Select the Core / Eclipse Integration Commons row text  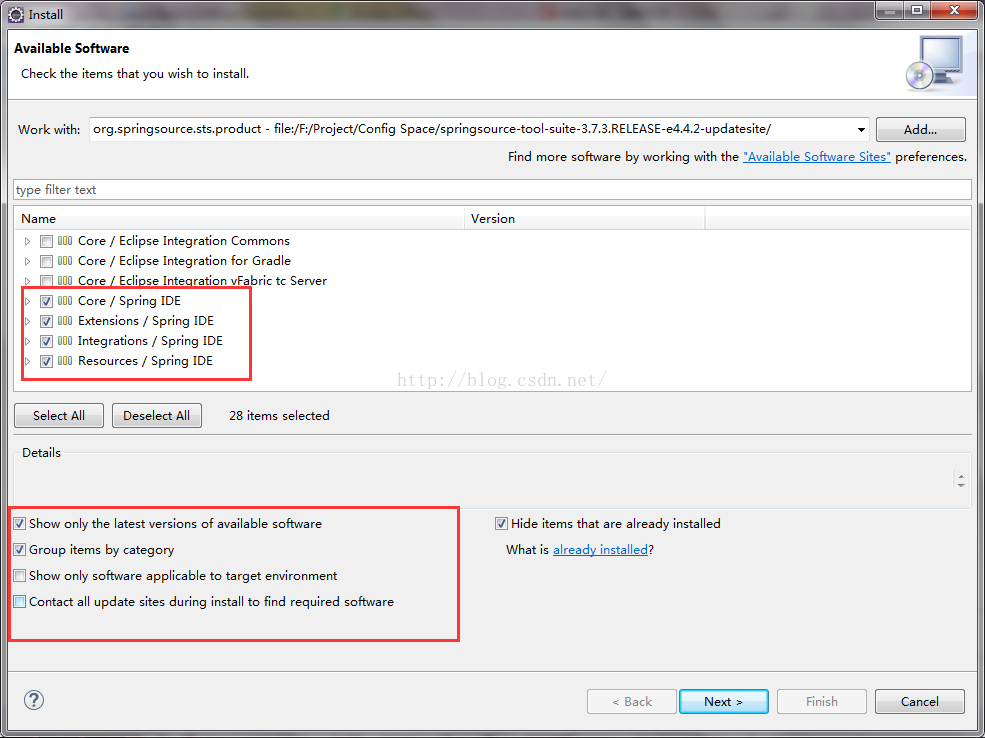184,241
